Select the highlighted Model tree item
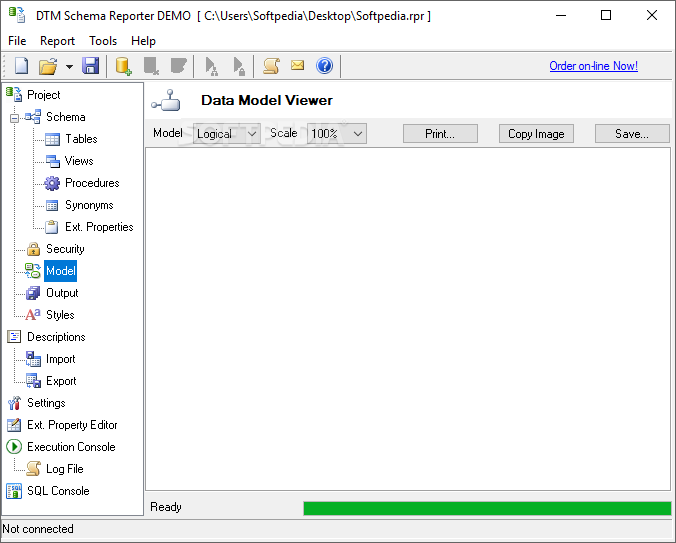This screenshot has width=676, height=543. click(x=60, y=271)
